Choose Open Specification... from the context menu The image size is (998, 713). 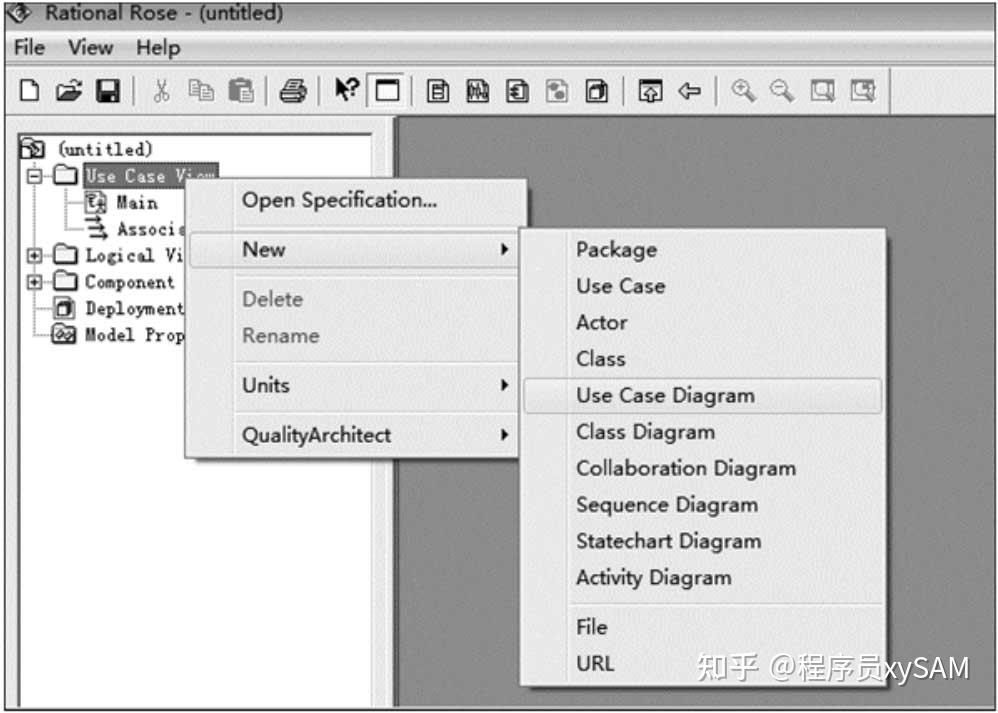tap(339, 201)
